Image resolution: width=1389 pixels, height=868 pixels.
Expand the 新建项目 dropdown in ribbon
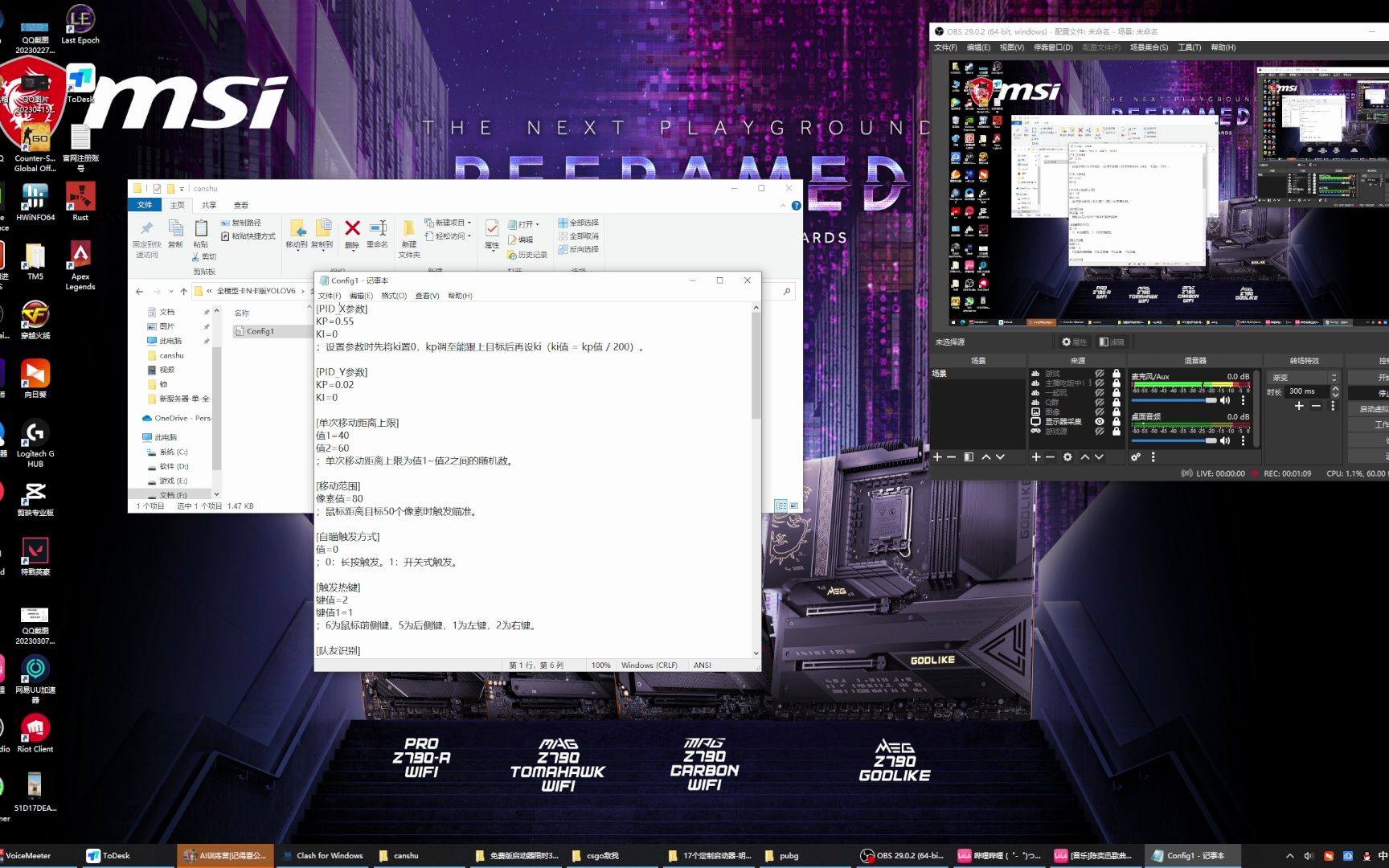(469, 223)
